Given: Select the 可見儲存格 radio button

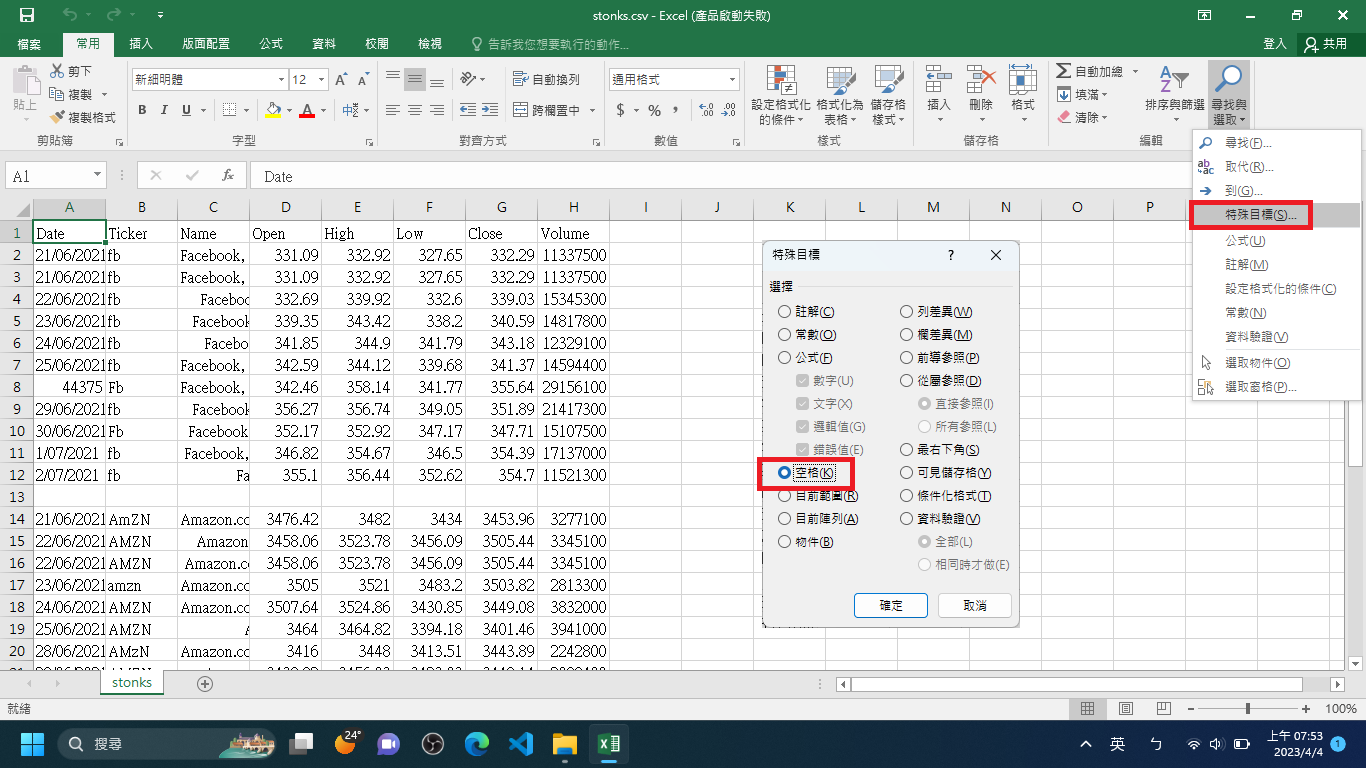Looking at the screenshot, I should [907, 472].
